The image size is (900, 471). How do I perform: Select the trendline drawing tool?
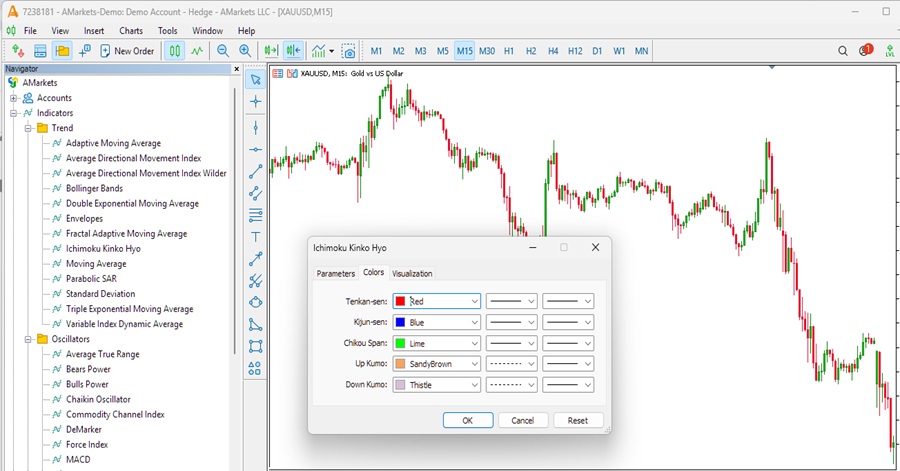pos(255,171)
